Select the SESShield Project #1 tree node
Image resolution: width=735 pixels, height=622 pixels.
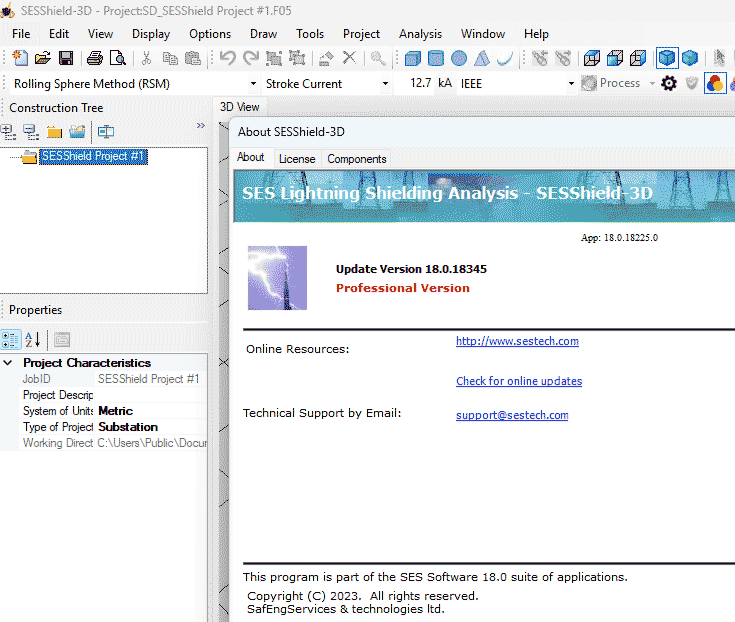[x=93, y=156]
